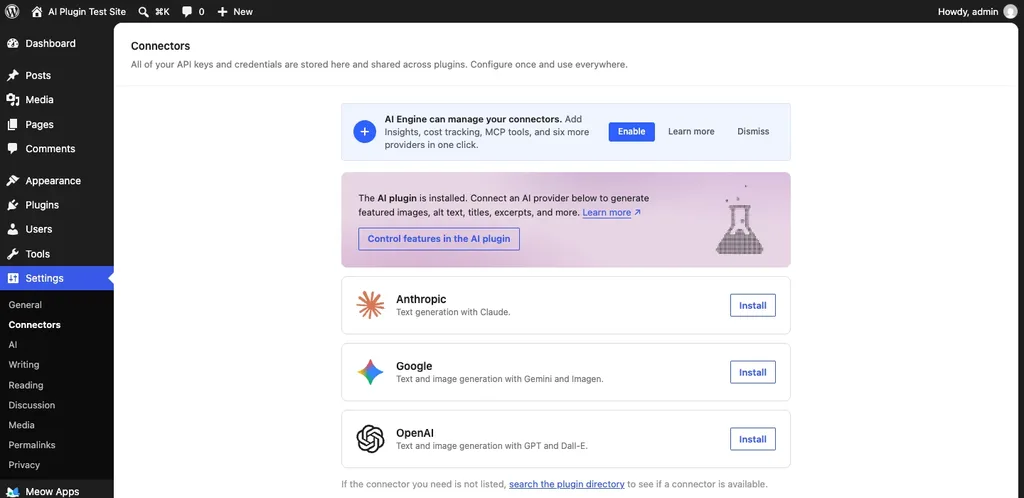Click the WordPress logo icon
Viewport: 1024px width, 498px height.
[x=12, y=11]
